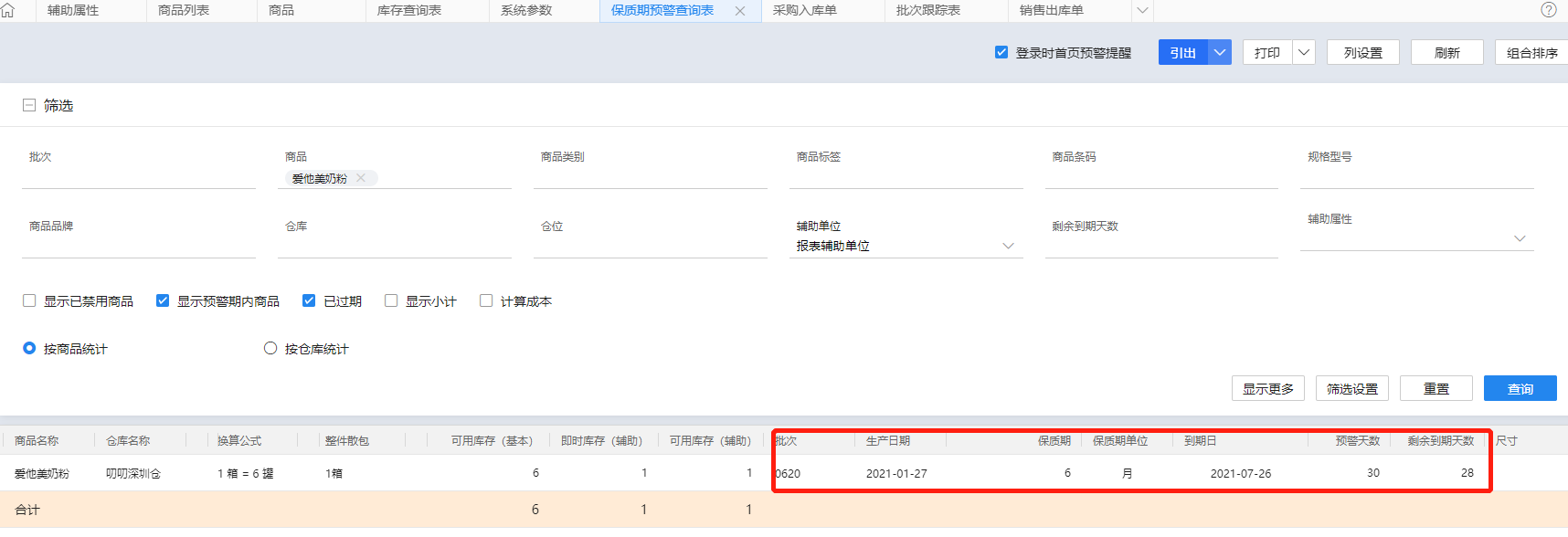The height and width of the screenshot is (537, 1568).
Task: Close the 保质期预警查询表 tab
Action: tap(740, 11)
